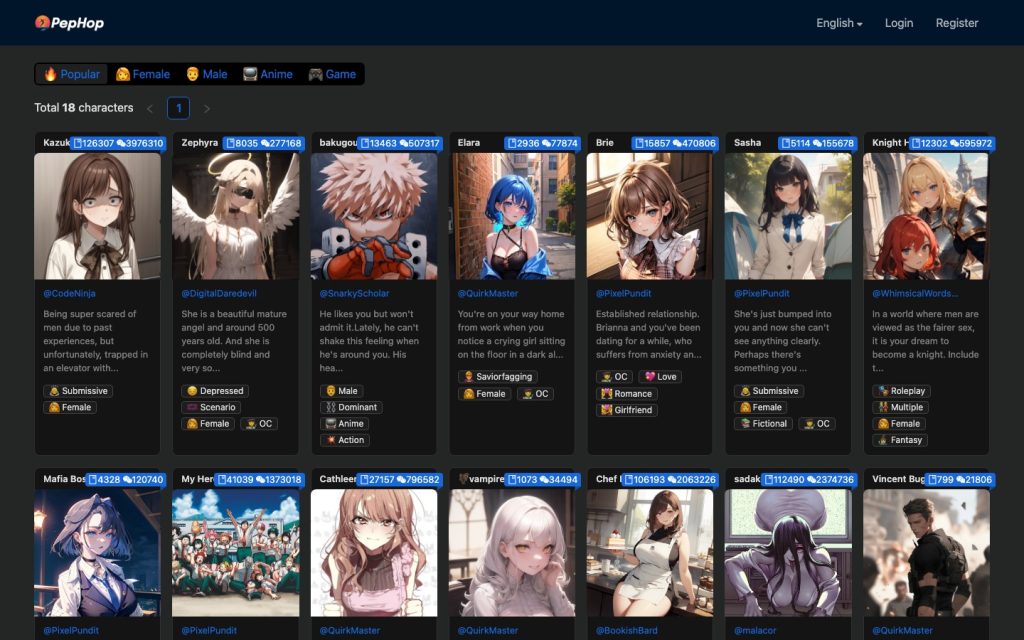The image size is (1024, 640).
Task: Click the Dominant tag on bakugou
Action: point(351,408)
